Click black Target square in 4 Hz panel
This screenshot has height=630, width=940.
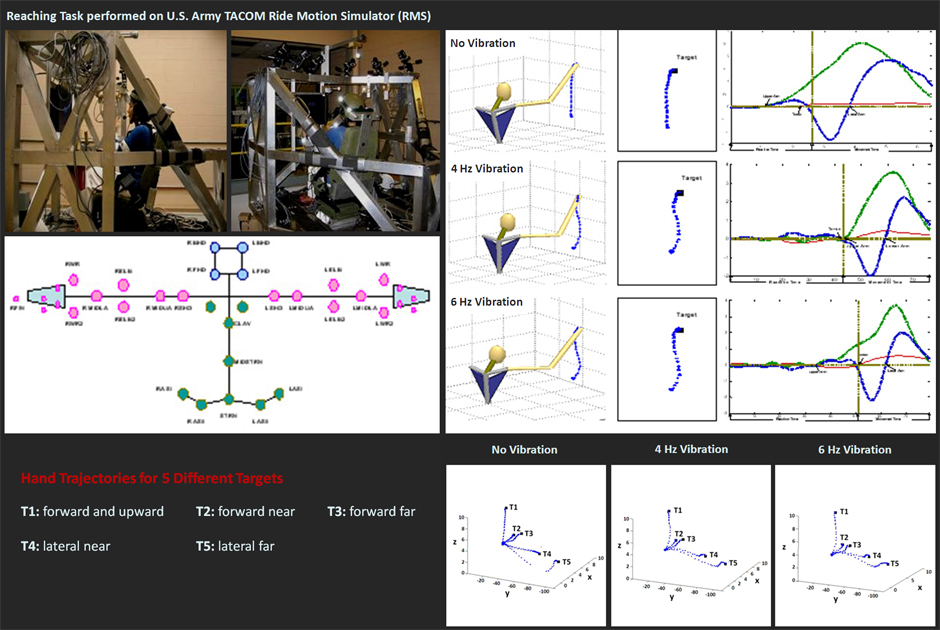680,190
